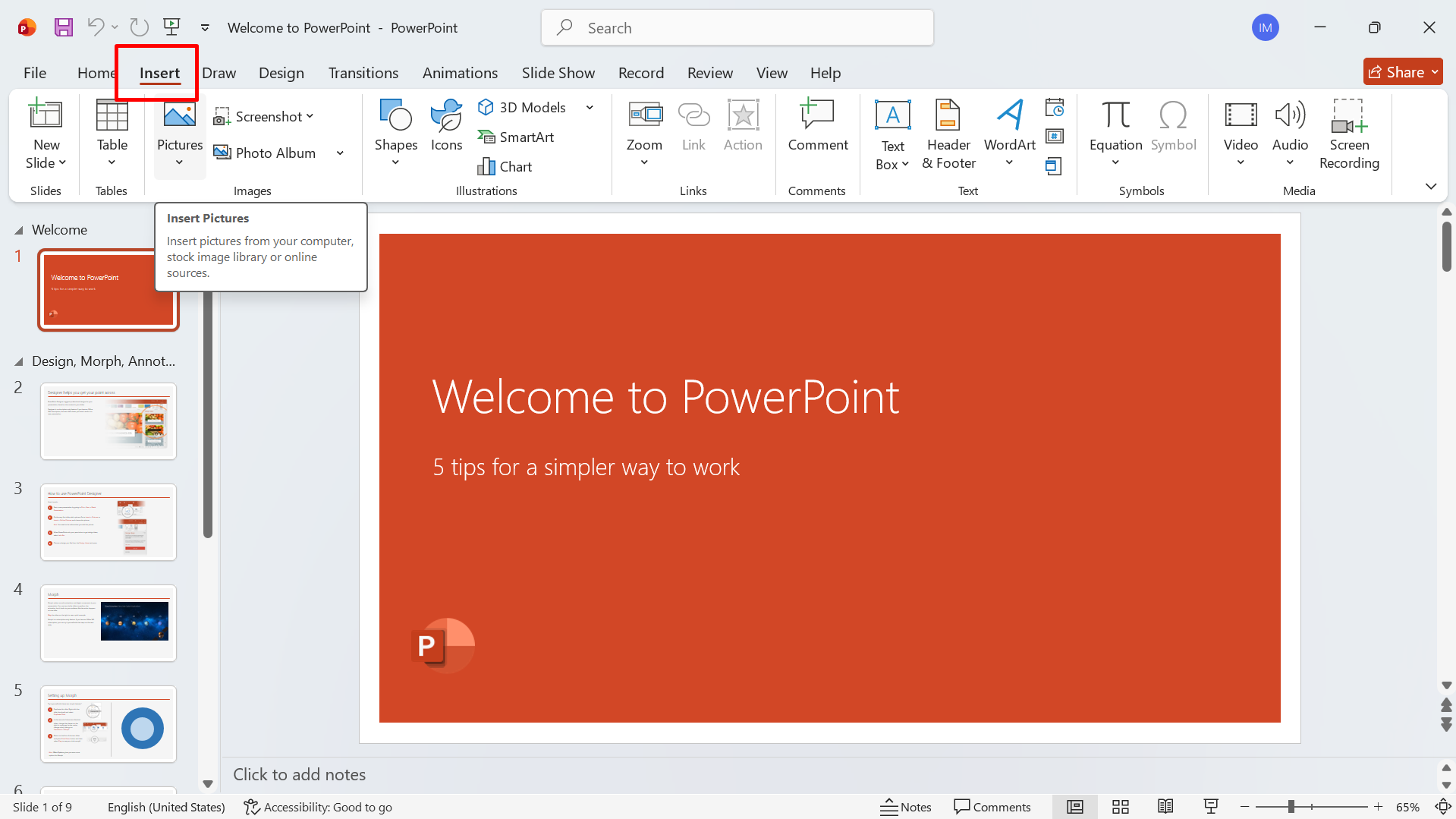This screenshot has height=819, width=1456.
Task: Toggle the Comments pane
Action: tap(992, 807)
